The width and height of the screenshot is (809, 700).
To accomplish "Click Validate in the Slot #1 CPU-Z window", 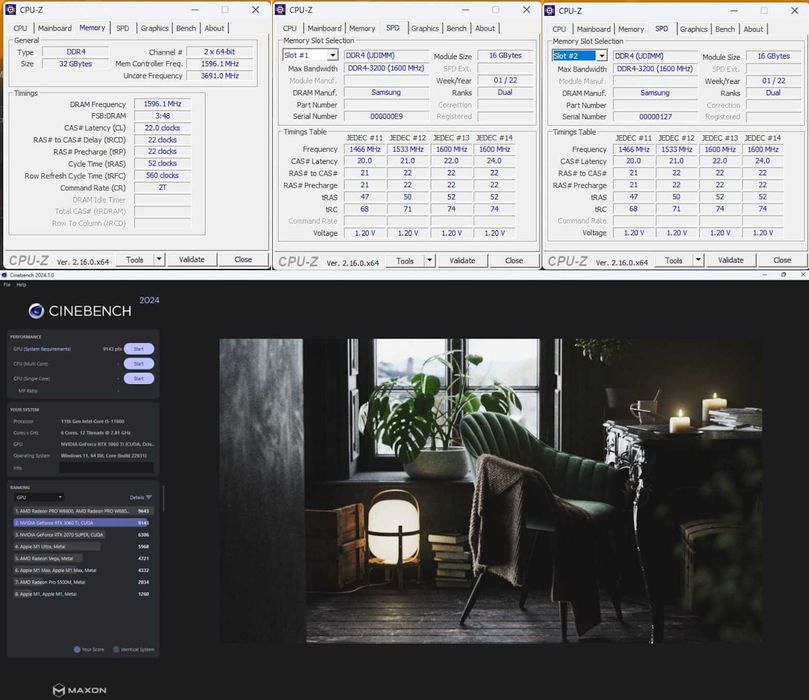I will coord(462,261).
